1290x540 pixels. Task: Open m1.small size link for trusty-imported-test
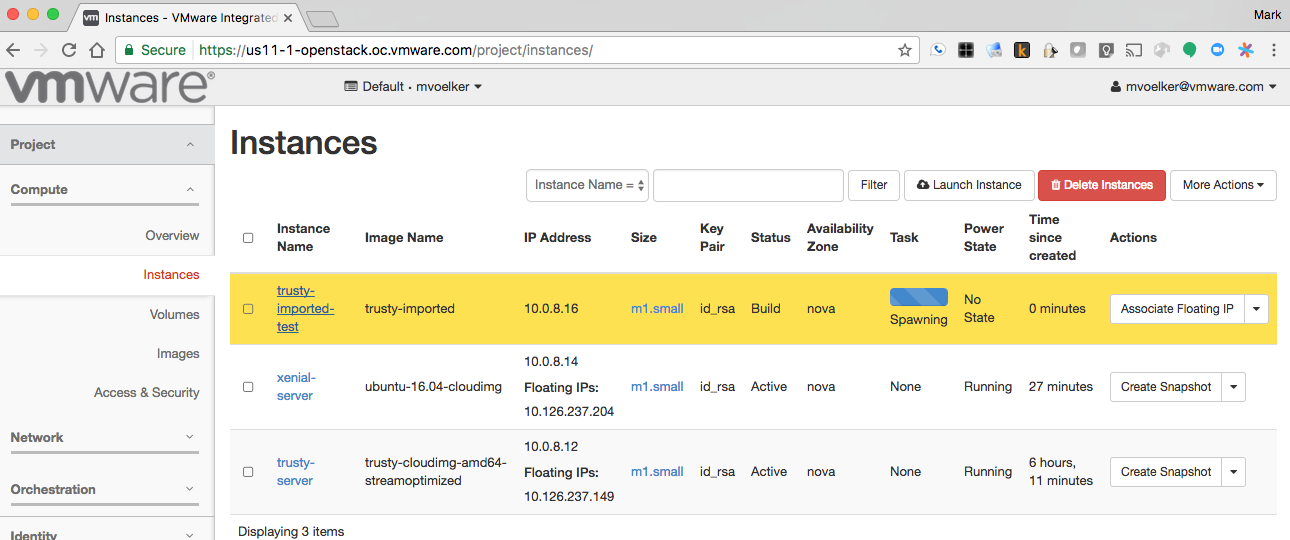click(657, 309)
